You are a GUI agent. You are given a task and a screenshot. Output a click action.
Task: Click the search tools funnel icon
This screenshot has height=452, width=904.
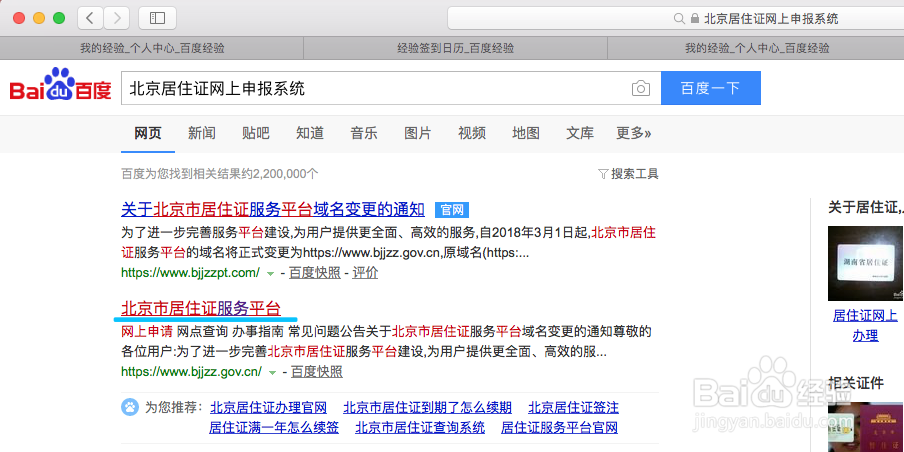[x=603, y=174]
